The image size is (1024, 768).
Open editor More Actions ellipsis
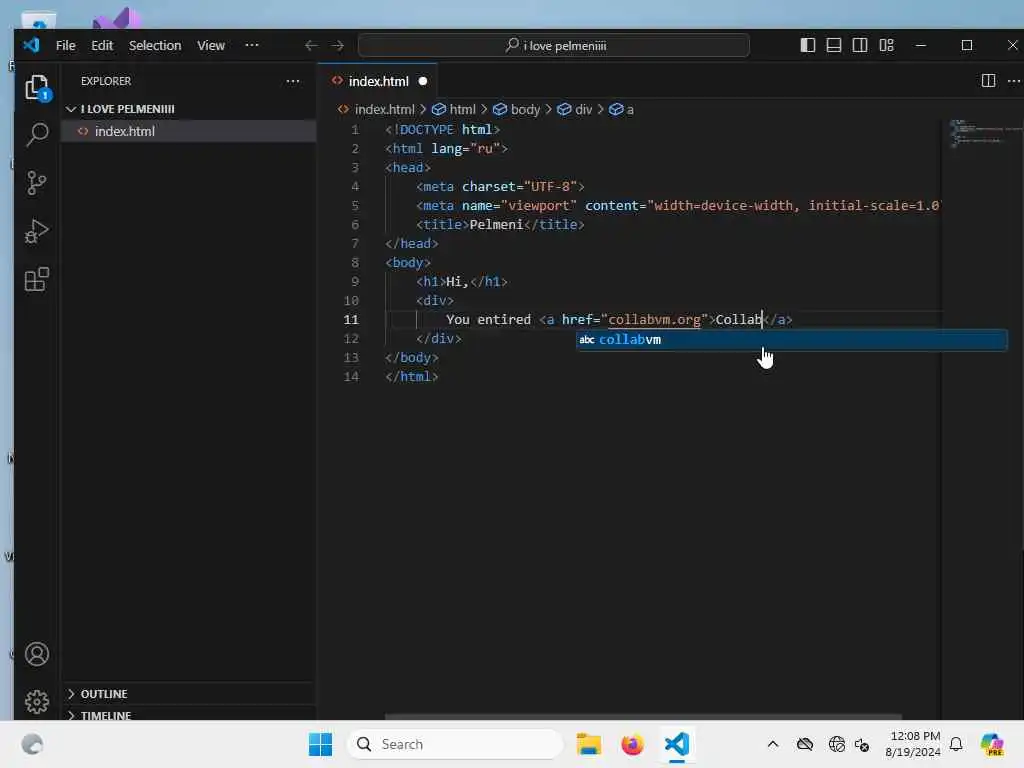tap(1014, 81)
